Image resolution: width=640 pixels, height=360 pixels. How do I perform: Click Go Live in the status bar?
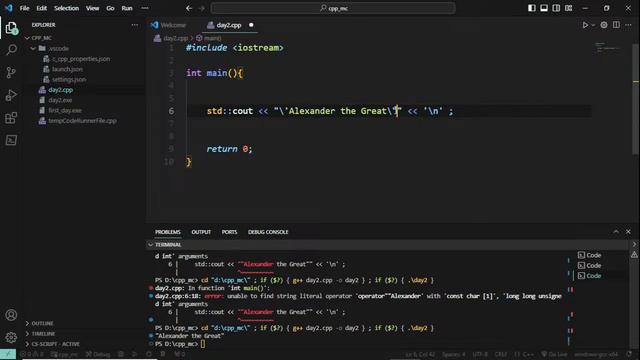pyautogui.click(x=554, y=354)
